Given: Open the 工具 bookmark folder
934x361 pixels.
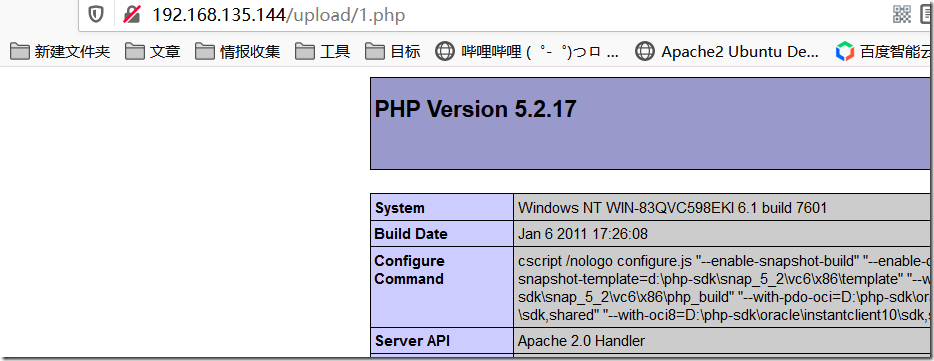Looking at the screenshot, I should tap(322, 52).
